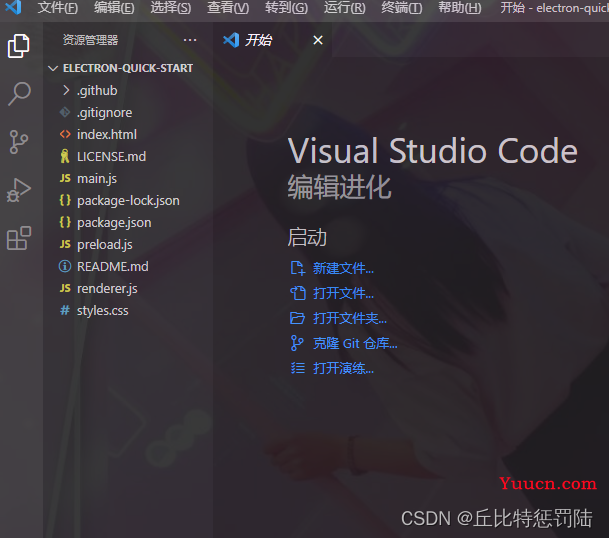This screenshot has width=609, height=538.
Task: Click the VS Code logo in title bar
Action: coord(13,7)
